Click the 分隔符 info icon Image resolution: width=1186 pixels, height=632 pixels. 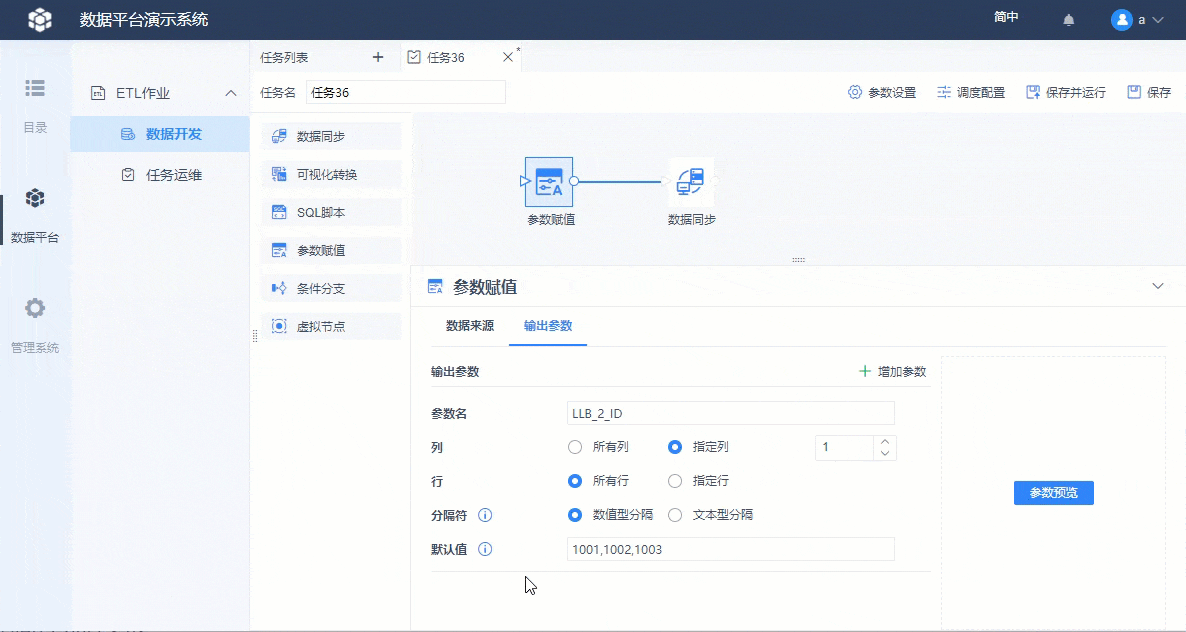[486, 515]
